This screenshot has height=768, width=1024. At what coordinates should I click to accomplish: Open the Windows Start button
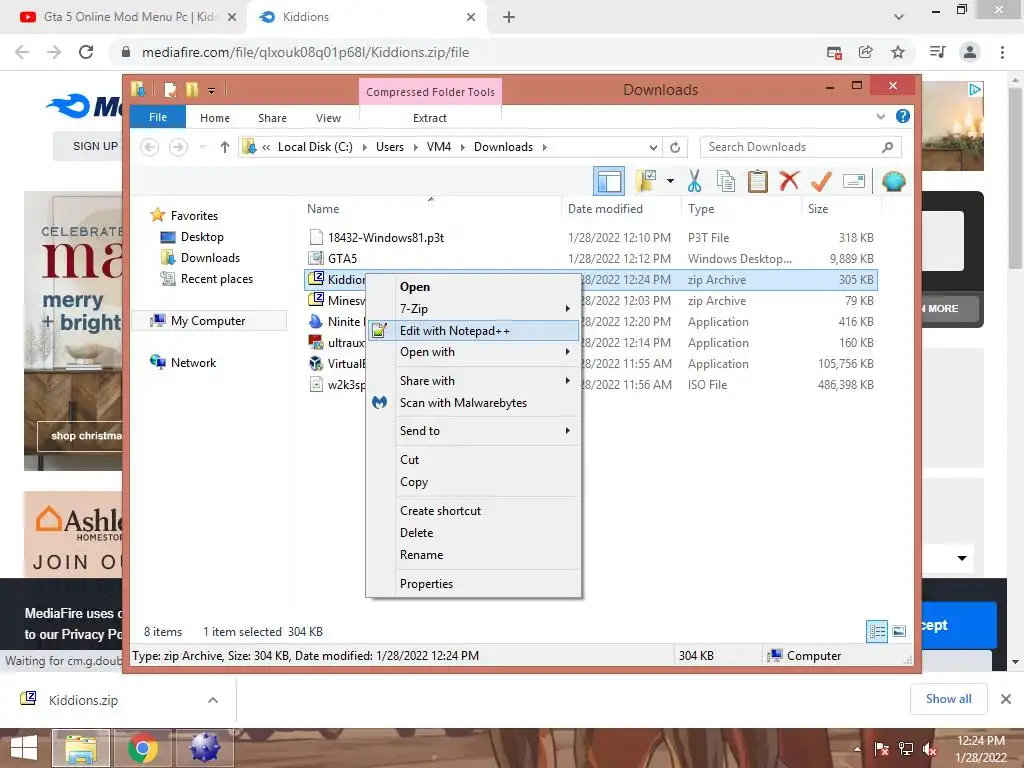tap(24, 748)
